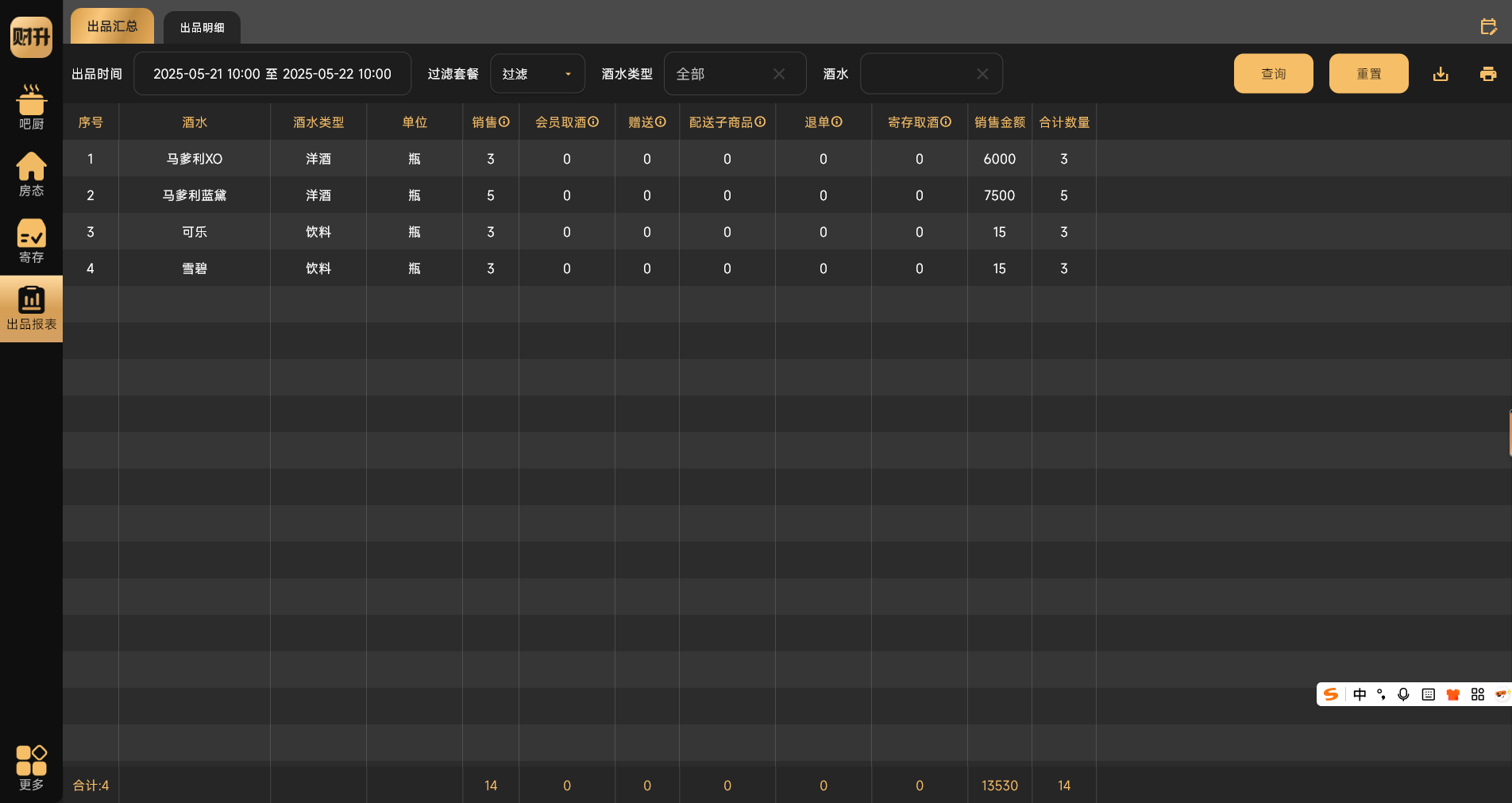The width and height of the screenshot is (1512, 803).
Task: Click the 重置 button
Action: pos(1369,74)
